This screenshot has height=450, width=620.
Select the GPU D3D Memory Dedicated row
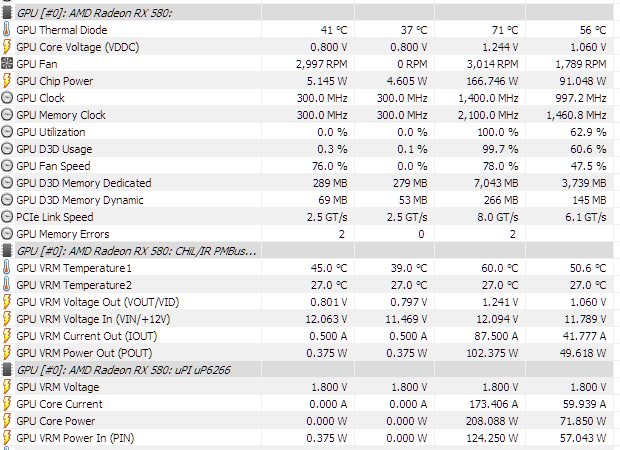click(84, 183)
